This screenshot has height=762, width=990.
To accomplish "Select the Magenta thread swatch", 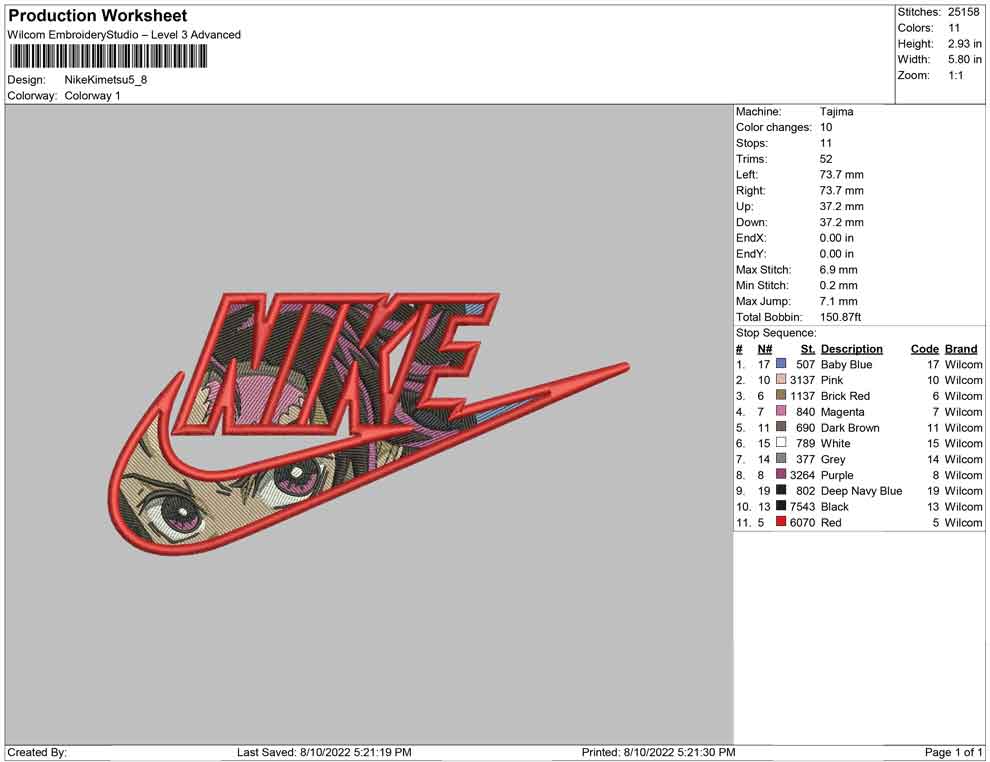I will (x=781, y=411).
